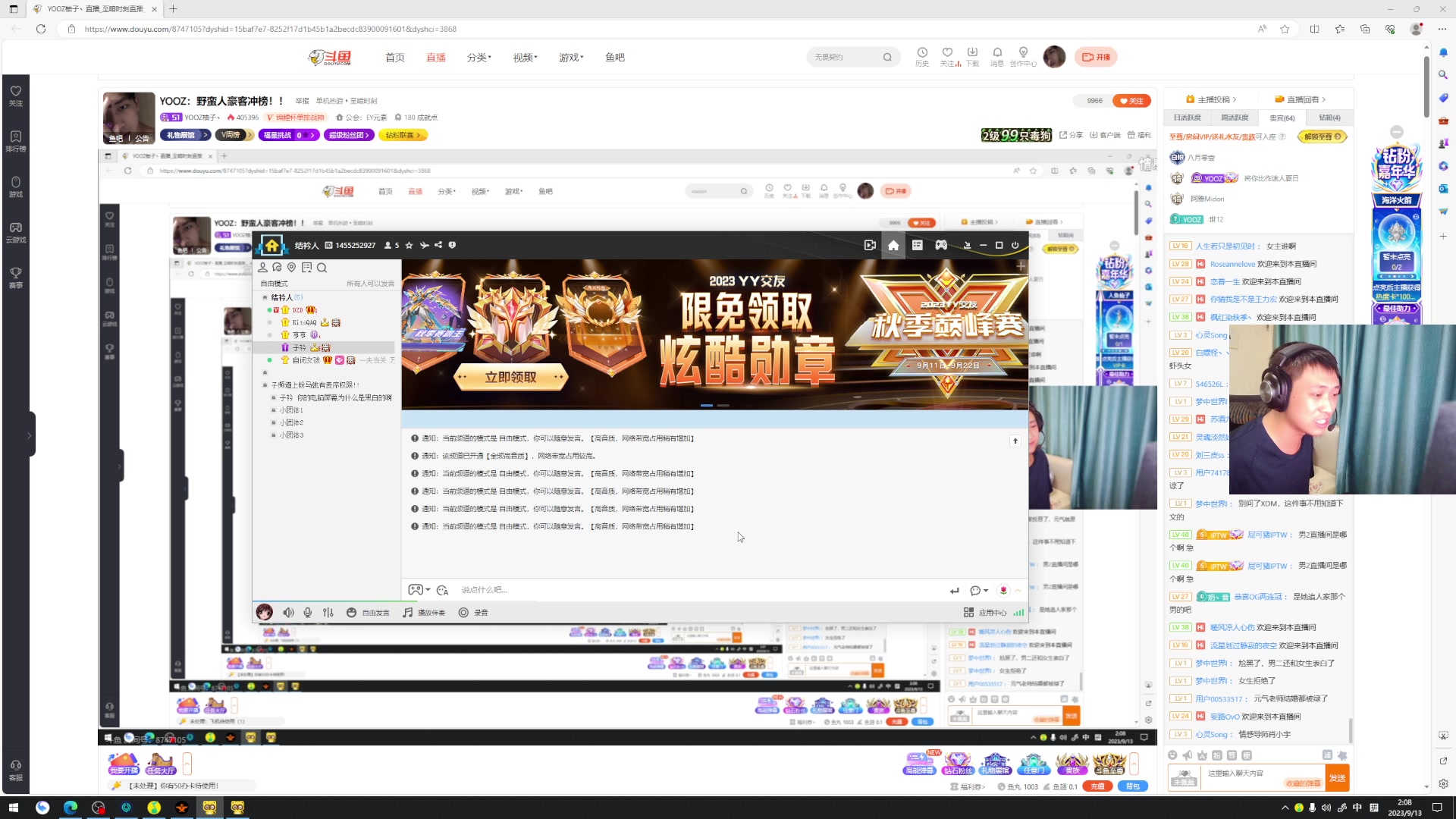The width and height of the screenshot is (1456, 819).
Task: Toggle YY microphone icon in bottom bar
Action: (308, 613)
